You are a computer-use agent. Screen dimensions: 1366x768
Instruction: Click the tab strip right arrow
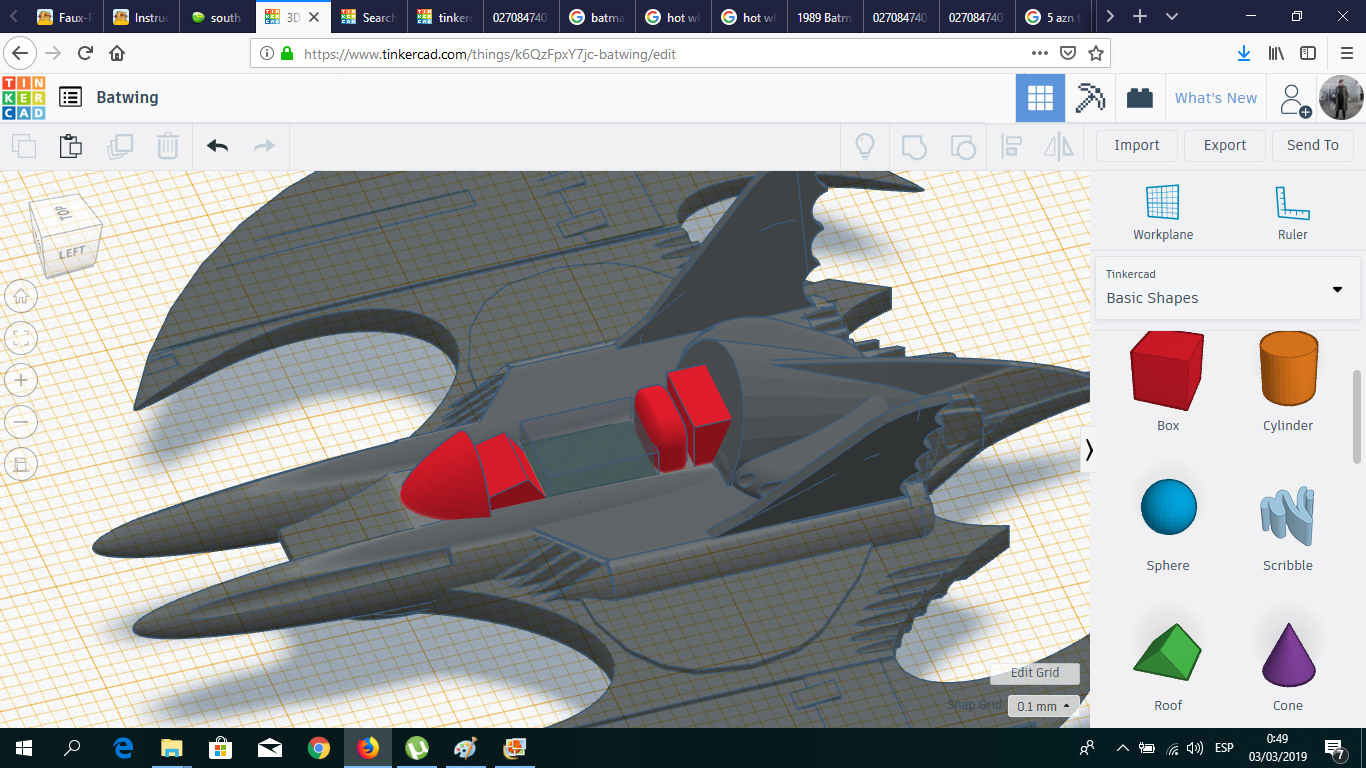pos(1110,16)
